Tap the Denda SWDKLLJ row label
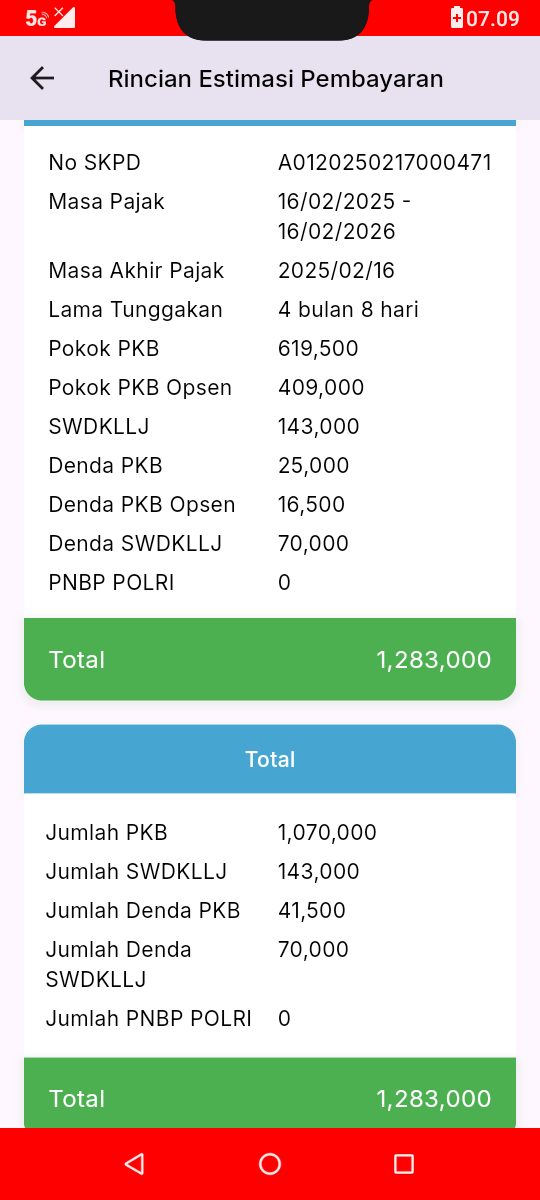 (x=135, y=544)
